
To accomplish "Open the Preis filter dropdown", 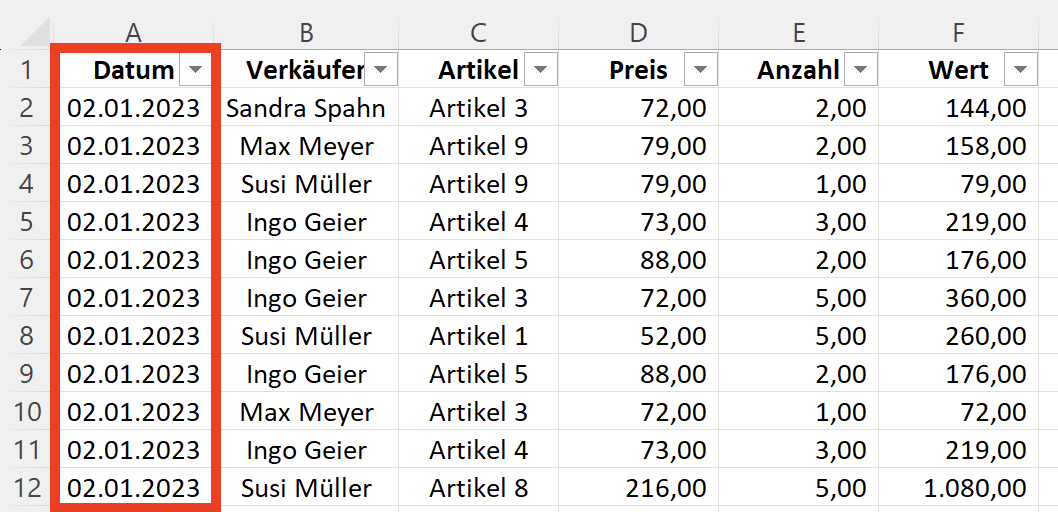I will [x=700, y=69].
